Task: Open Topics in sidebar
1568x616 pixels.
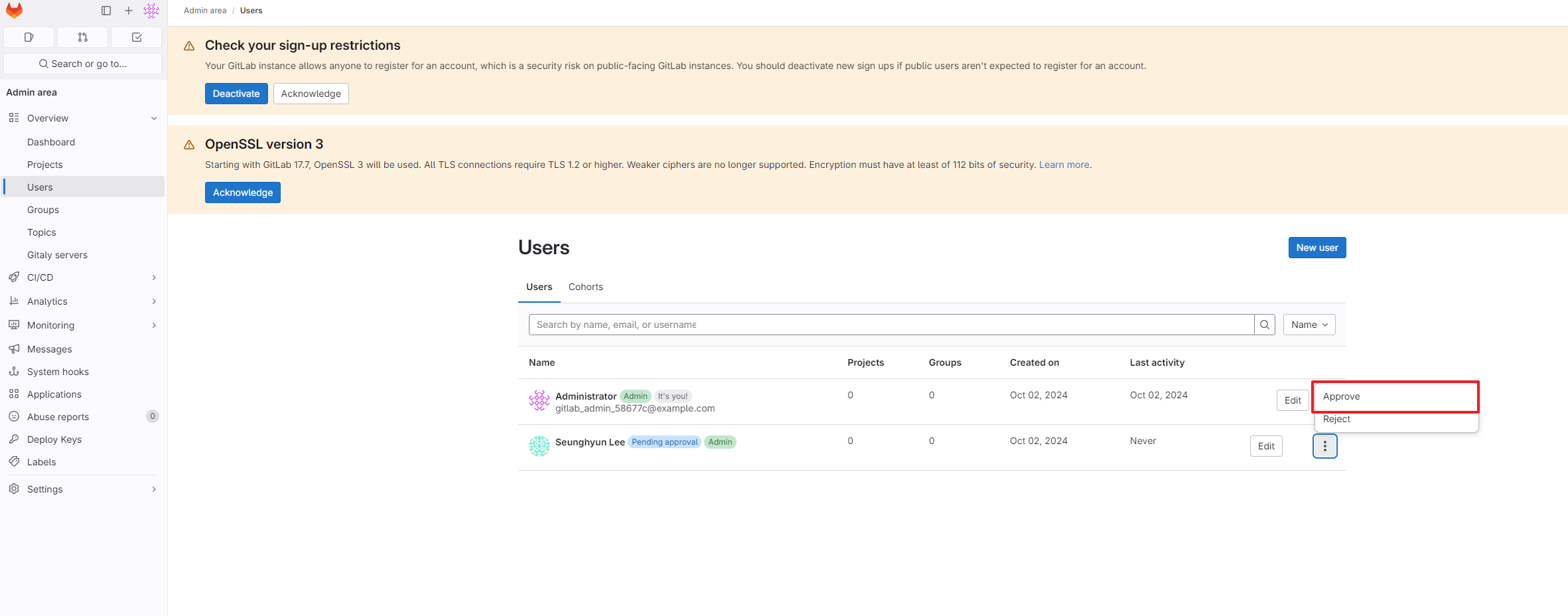Action: click(x=84, y=232)
